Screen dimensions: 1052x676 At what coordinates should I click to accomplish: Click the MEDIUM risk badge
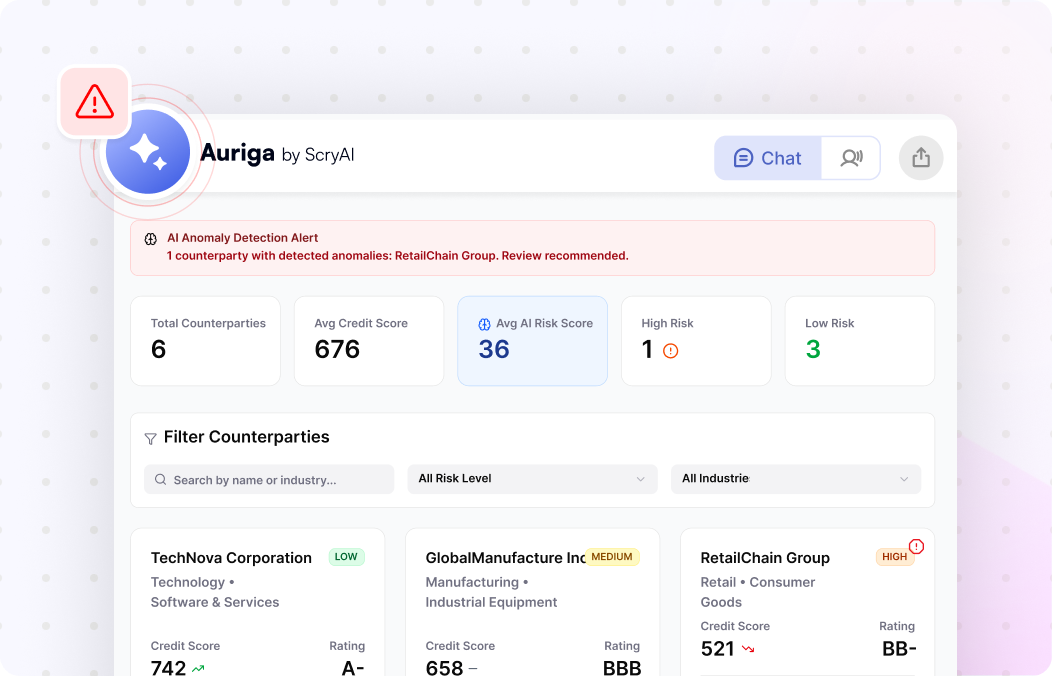point(612,557)
